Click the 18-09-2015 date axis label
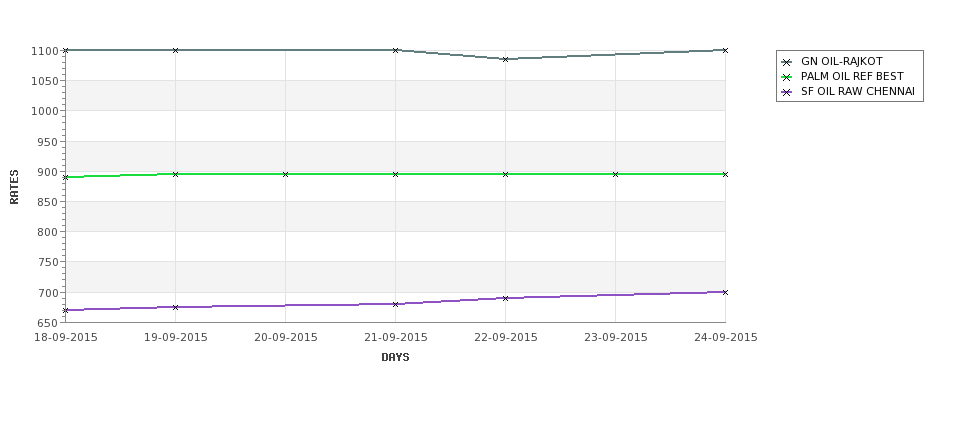 pyautogui.click(x=65, y=337)
